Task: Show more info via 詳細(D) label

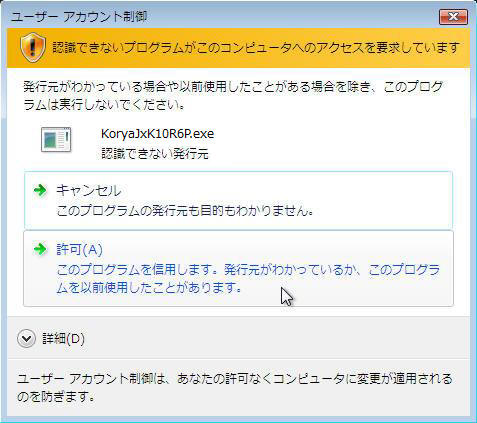Action: (x=63, y=339)
